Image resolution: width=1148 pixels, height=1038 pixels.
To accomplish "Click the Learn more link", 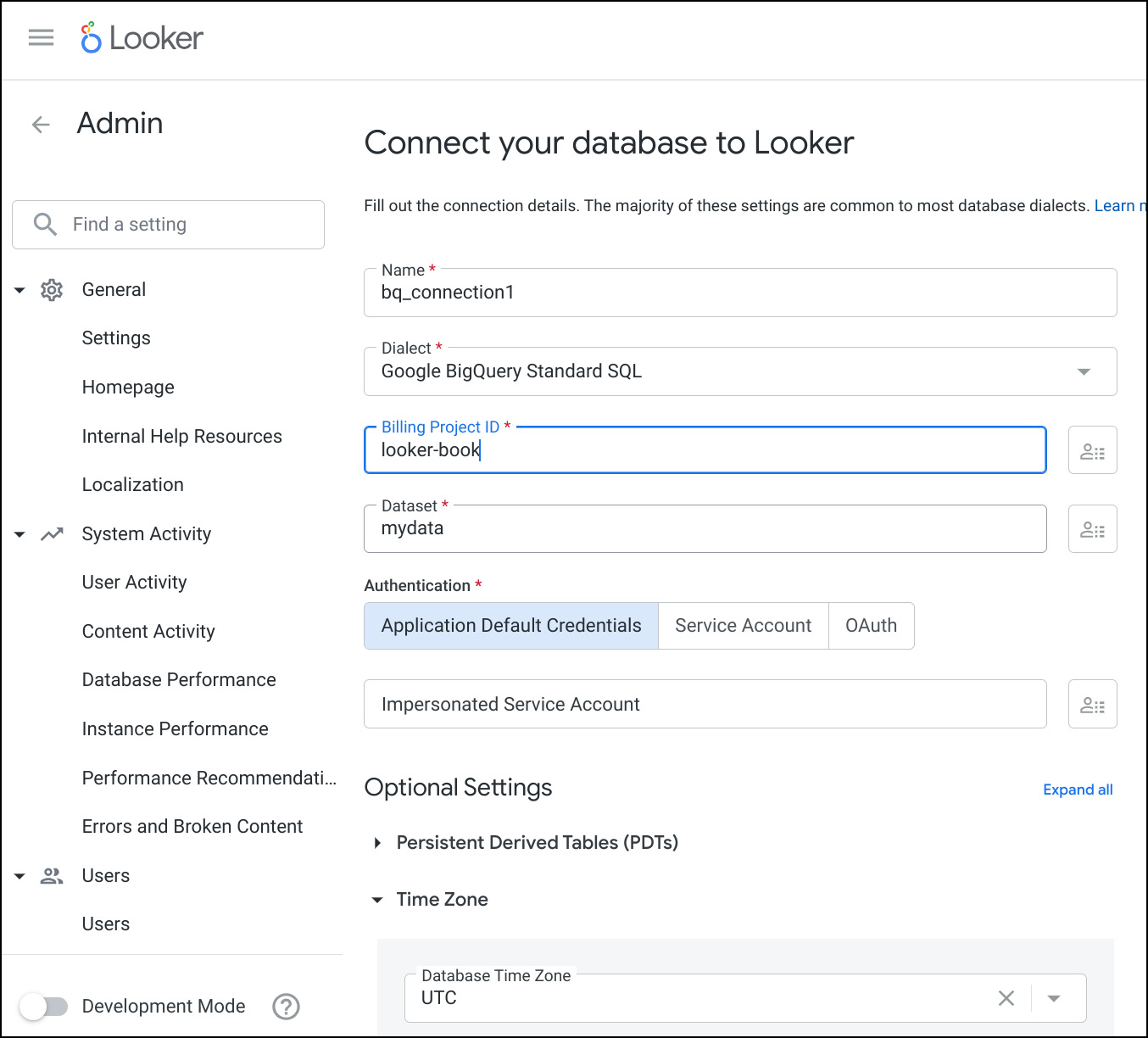I will point(1120,206).
